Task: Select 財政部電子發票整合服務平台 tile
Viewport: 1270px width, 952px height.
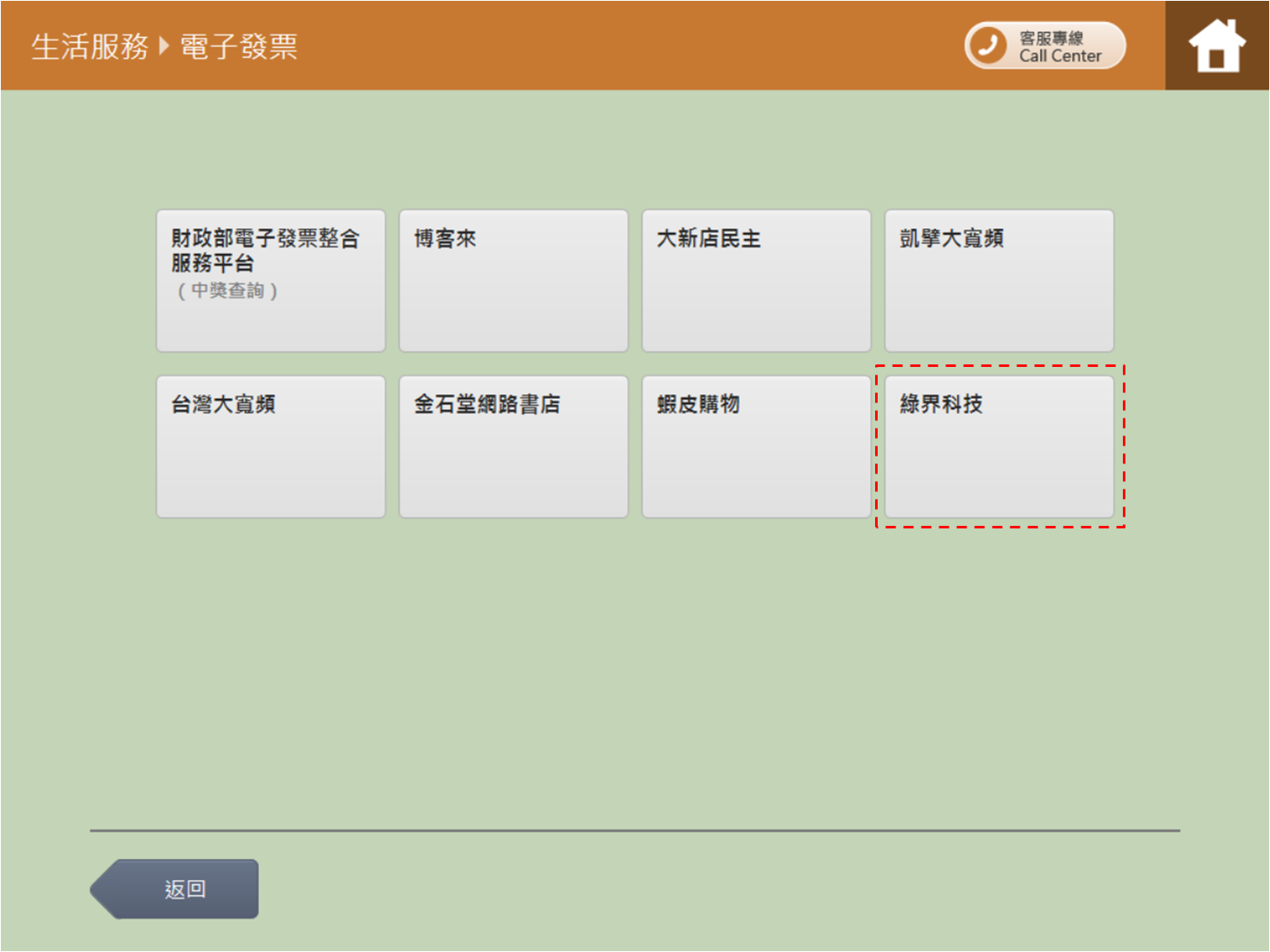Action: pyautogui.click(x=271, y=281)
